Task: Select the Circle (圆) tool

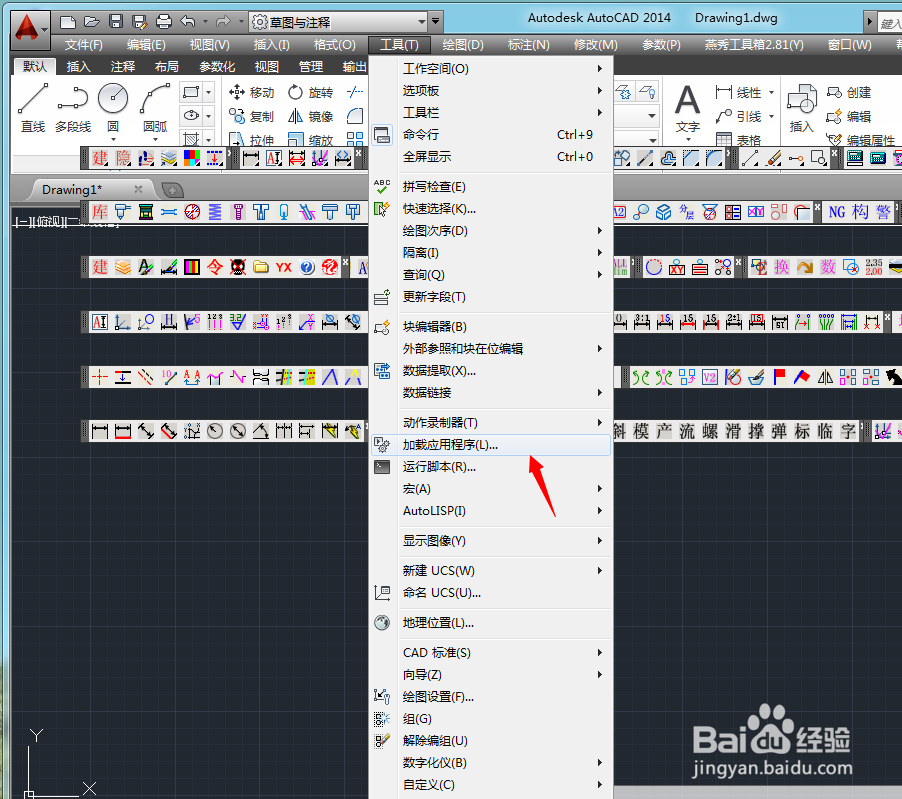Action: [113, 108]
